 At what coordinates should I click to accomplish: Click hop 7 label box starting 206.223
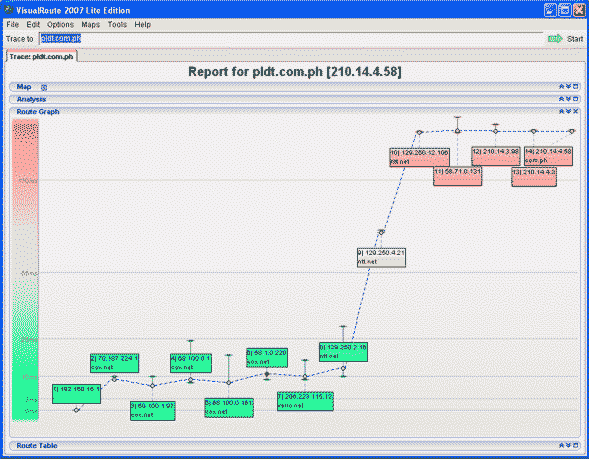click(305, 401)
